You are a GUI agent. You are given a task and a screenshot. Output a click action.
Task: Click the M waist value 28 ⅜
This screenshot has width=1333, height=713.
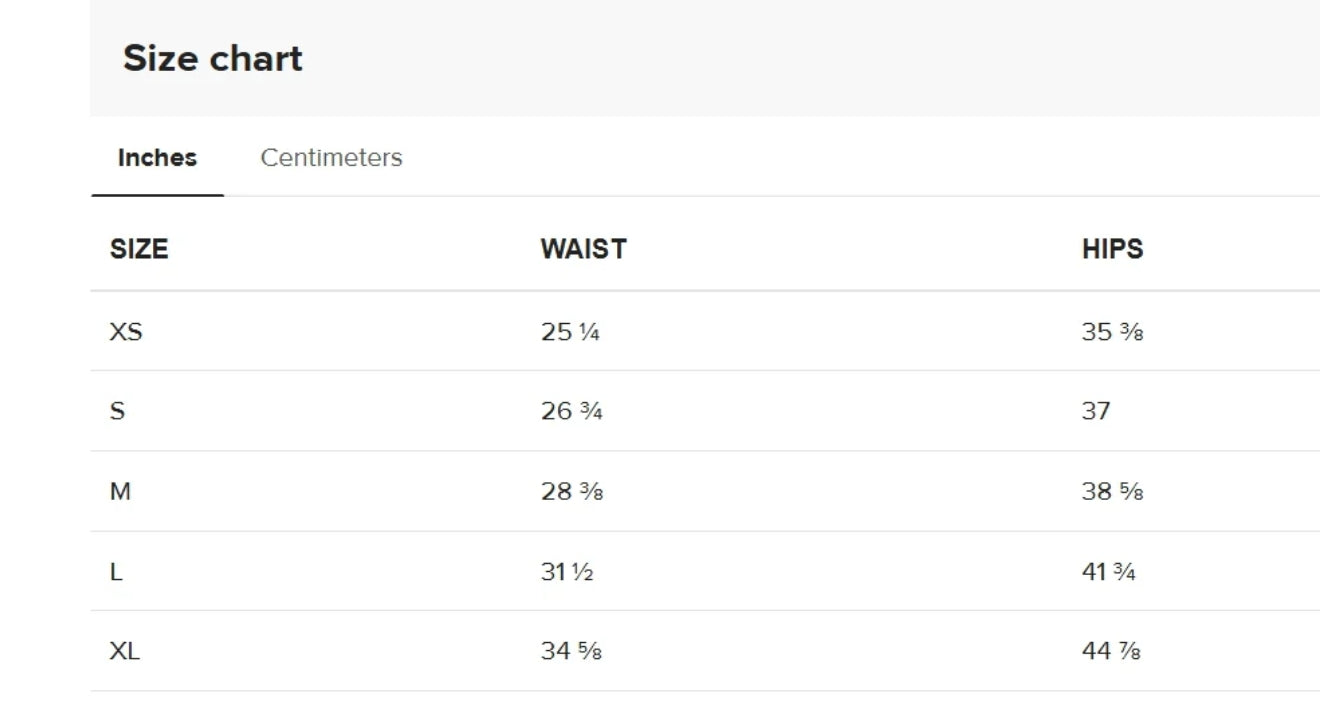coord(571,492)
